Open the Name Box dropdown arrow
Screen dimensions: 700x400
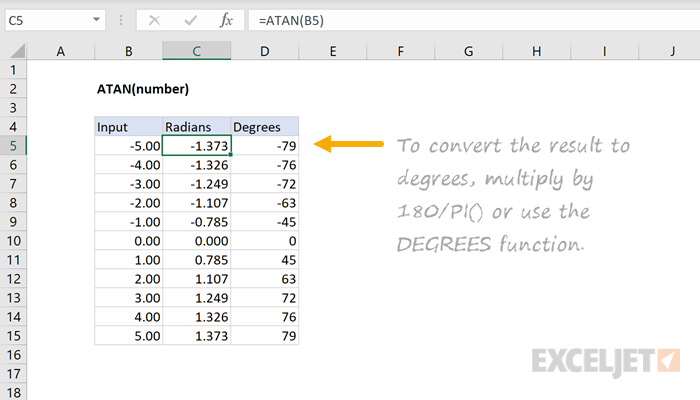96,20
